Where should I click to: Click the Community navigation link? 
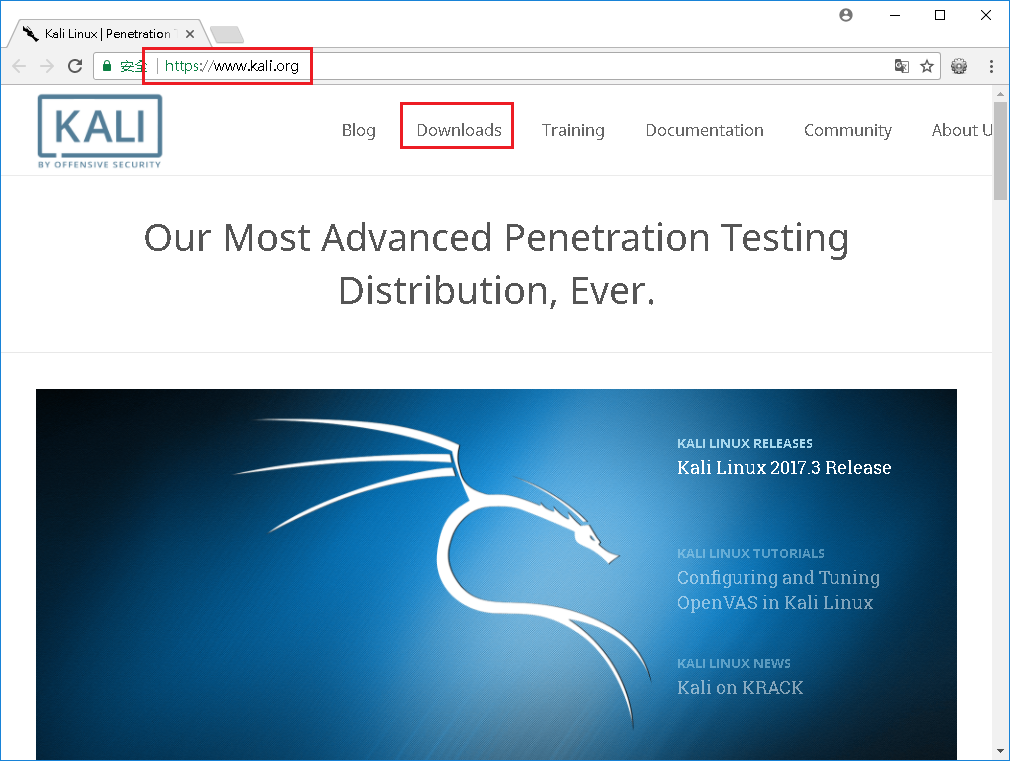coord(847,130)
